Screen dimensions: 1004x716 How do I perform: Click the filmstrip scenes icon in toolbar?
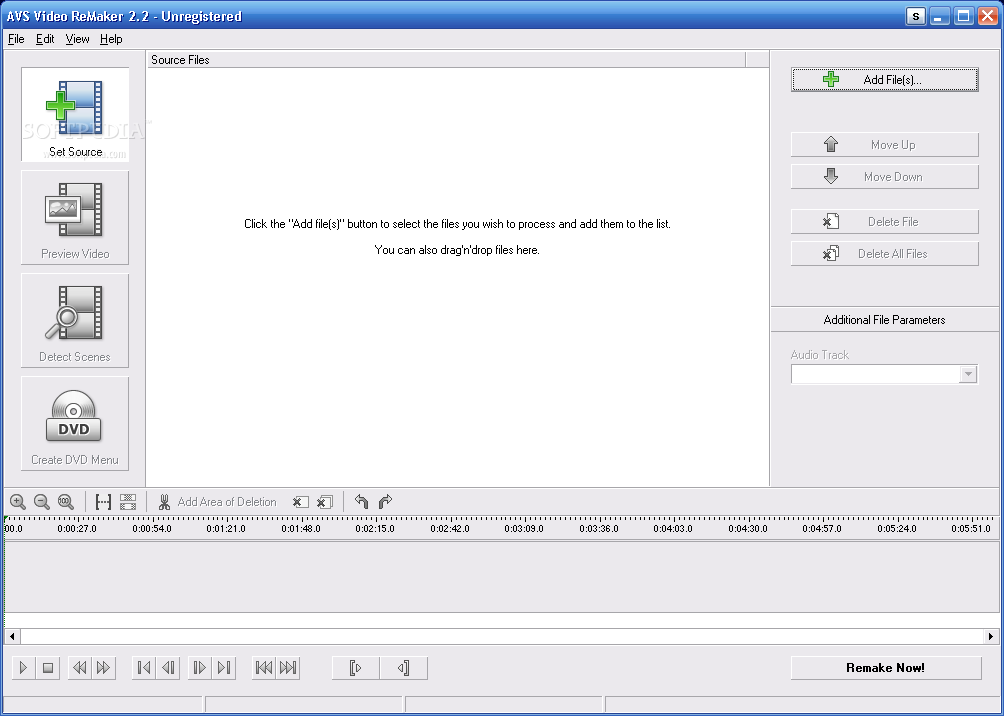tap(128, 501)
